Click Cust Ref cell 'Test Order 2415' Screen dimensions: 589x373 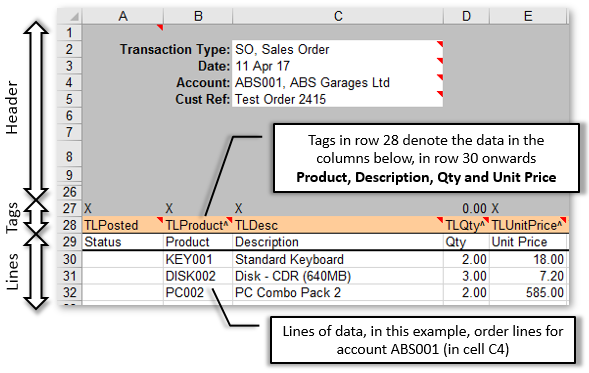point(337,99)
